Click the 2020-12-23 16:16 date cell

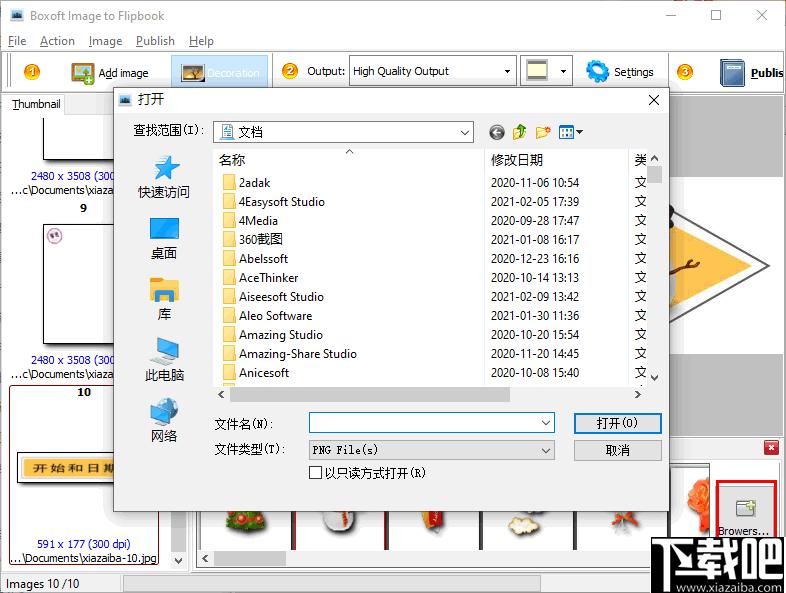pyautogui.click(x=534, y=259)
